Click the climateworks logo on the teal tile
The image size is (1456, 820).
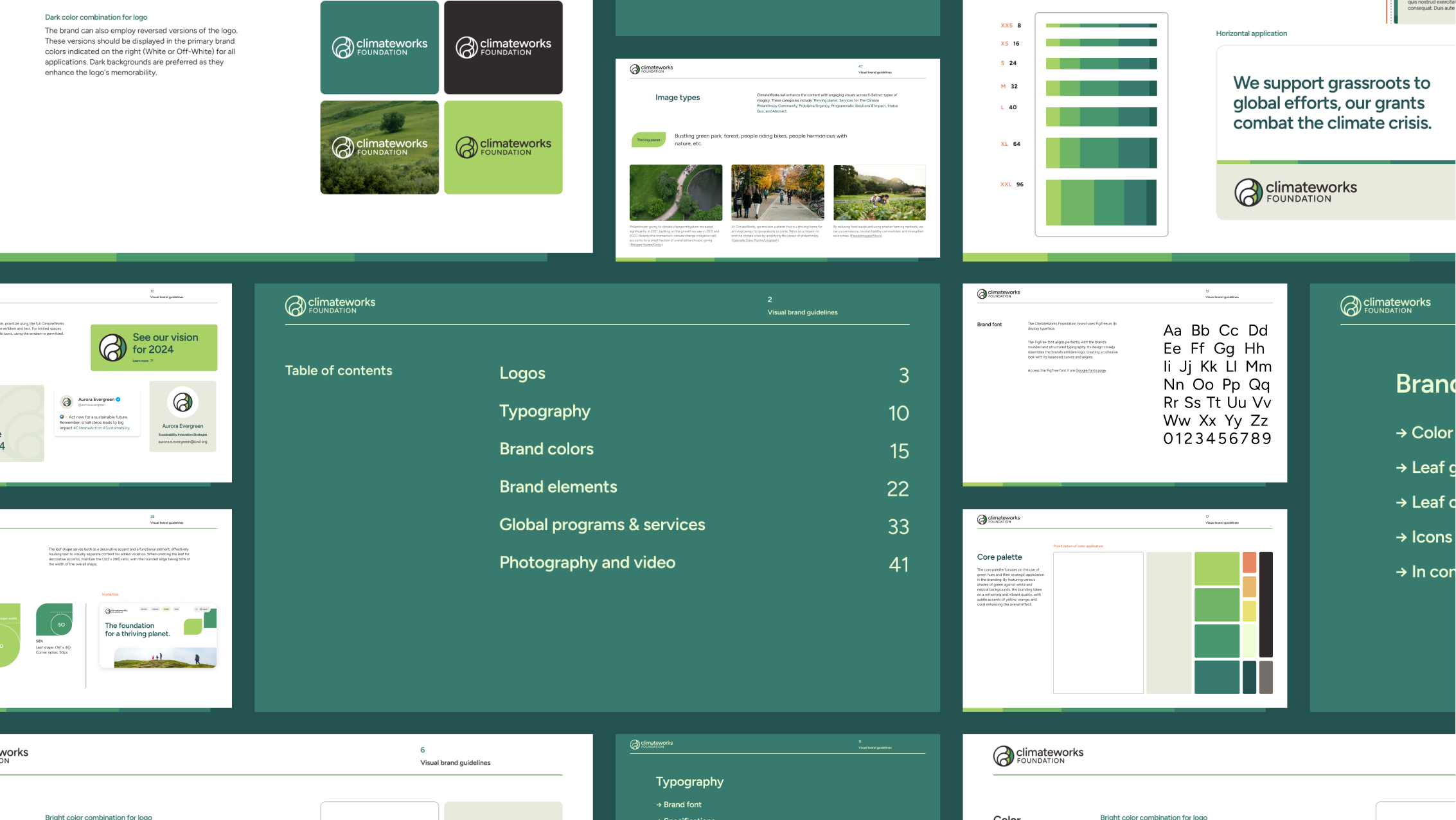tap(379, 47)
